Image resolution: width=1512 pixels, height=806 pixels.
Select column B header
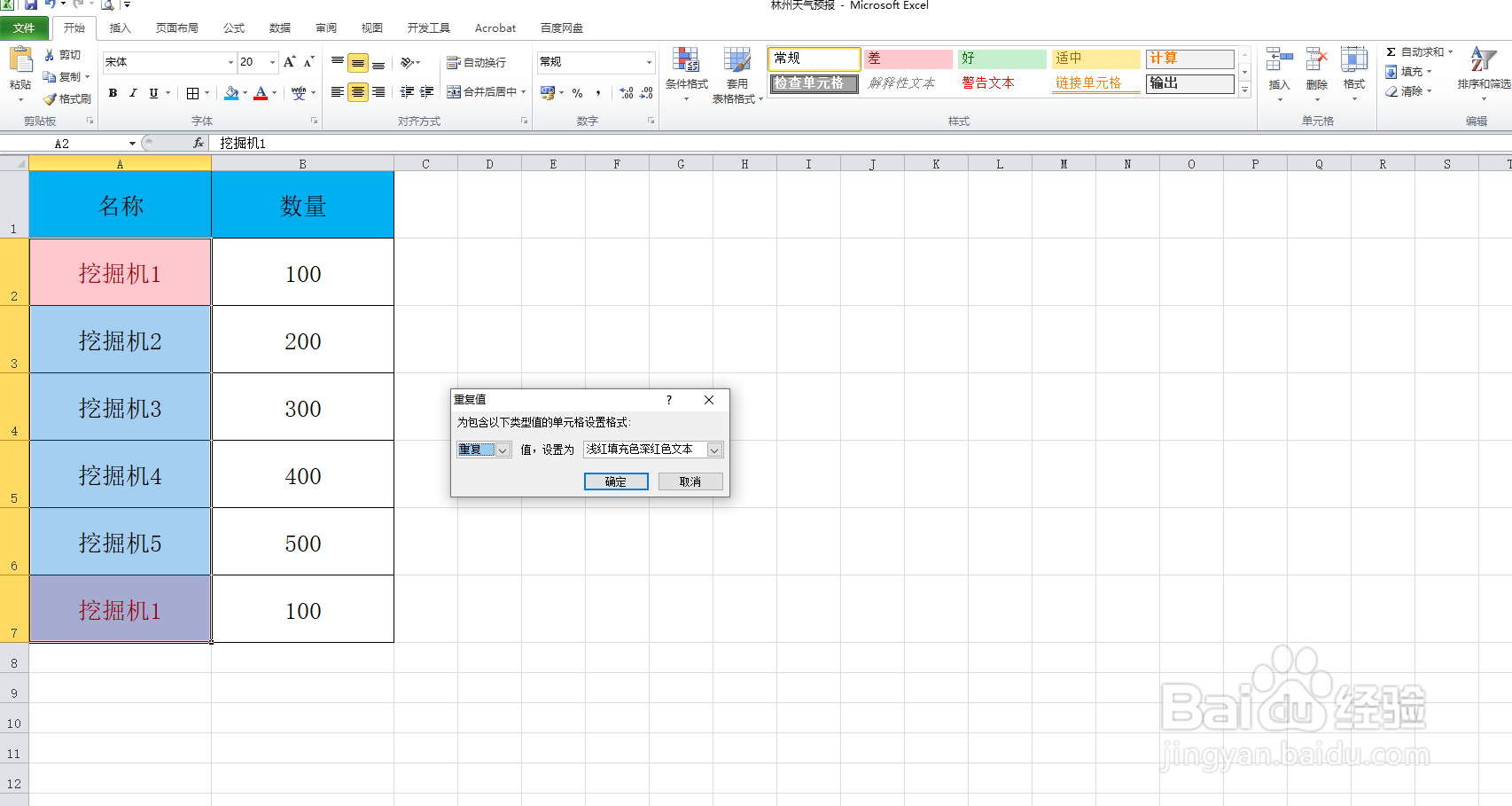point(302,164)
